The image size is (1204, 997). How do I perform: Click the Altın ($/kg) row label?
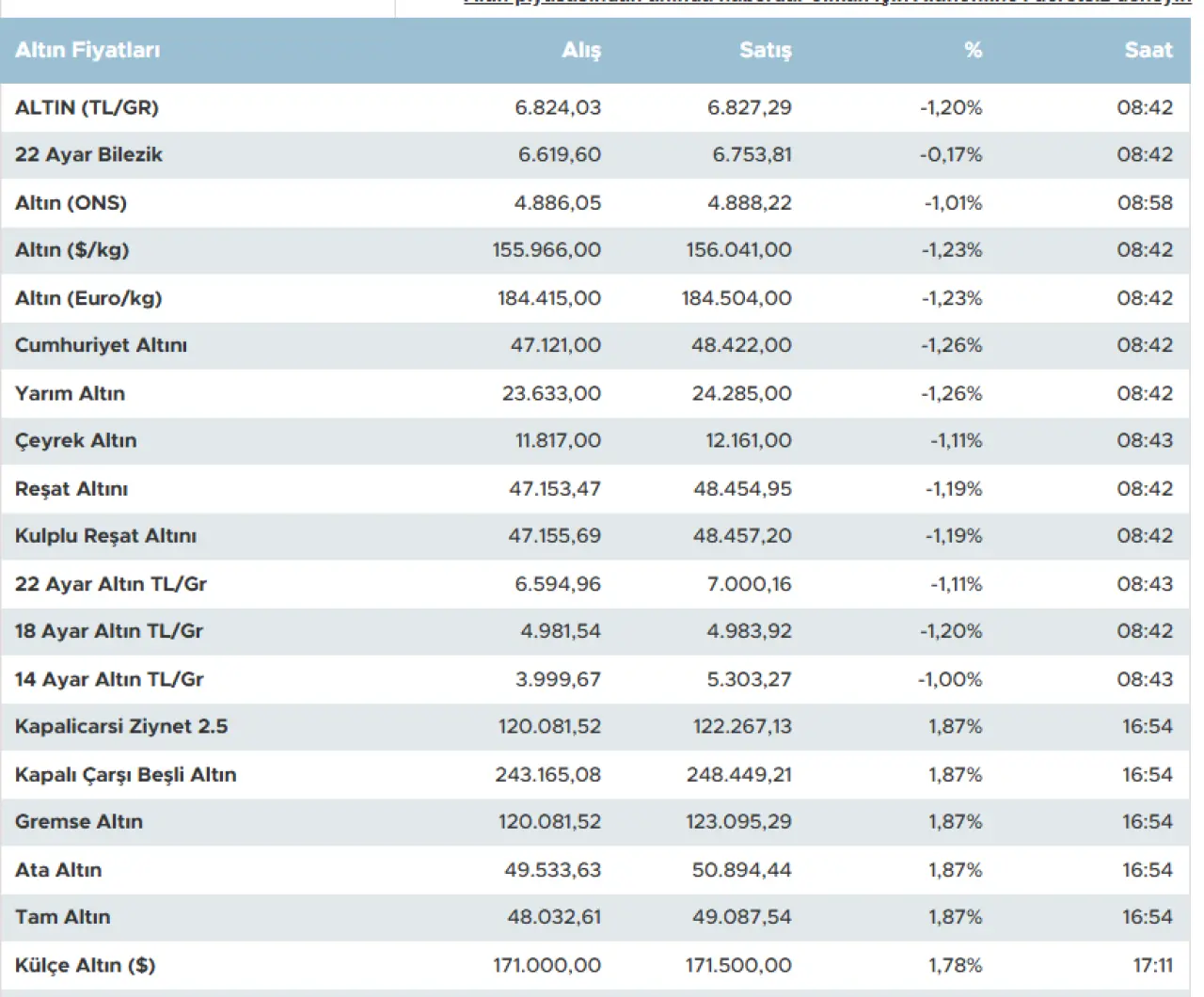click(x=71, y=249)
